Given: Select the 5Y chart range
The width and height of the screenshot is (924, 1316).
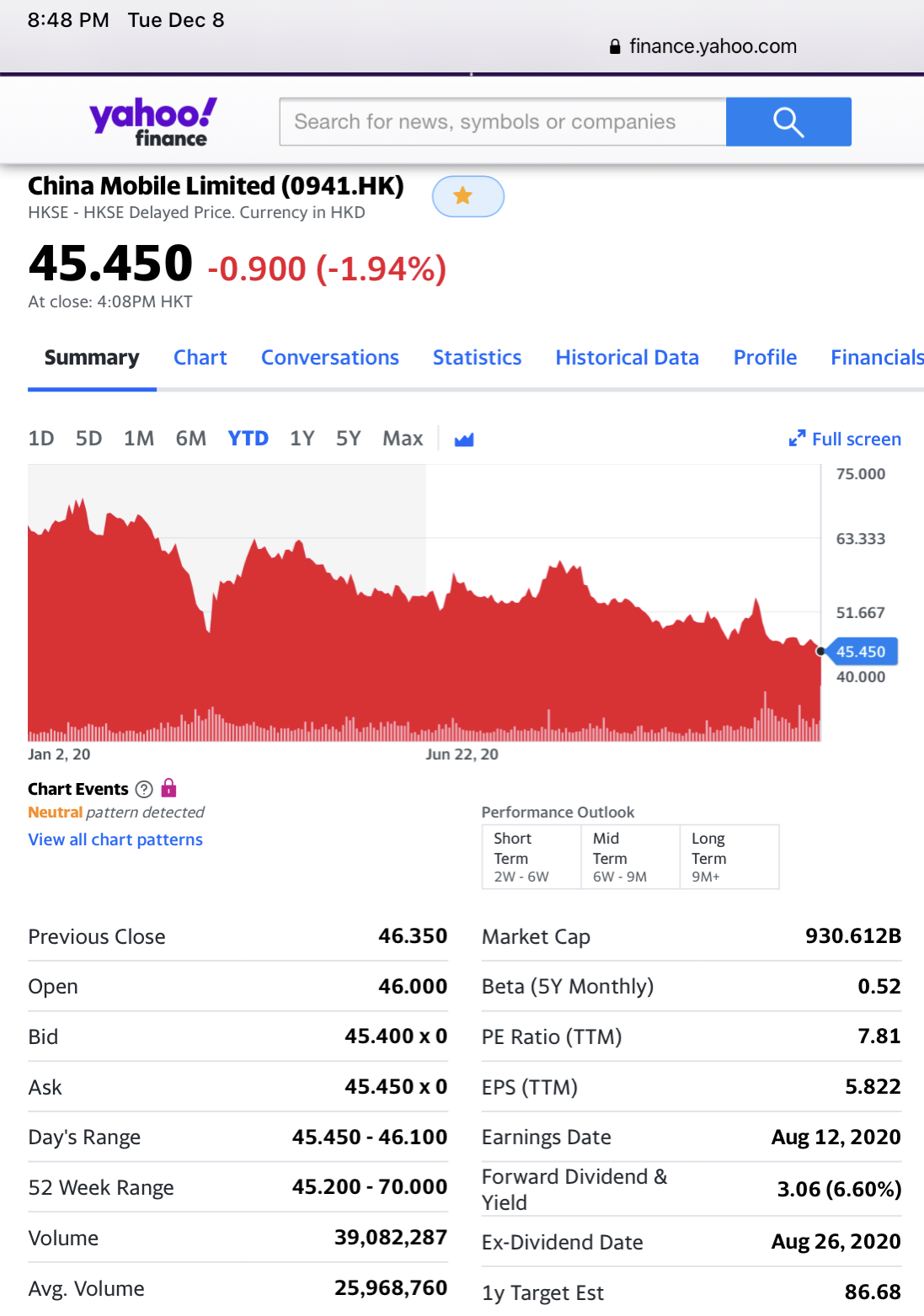Looking at the screenshot, I should (348, 439).
